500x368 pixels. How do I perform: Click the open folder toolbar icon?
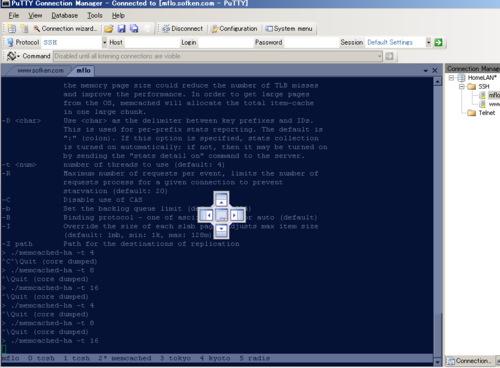pyautogui.click(x=109, y=29)
